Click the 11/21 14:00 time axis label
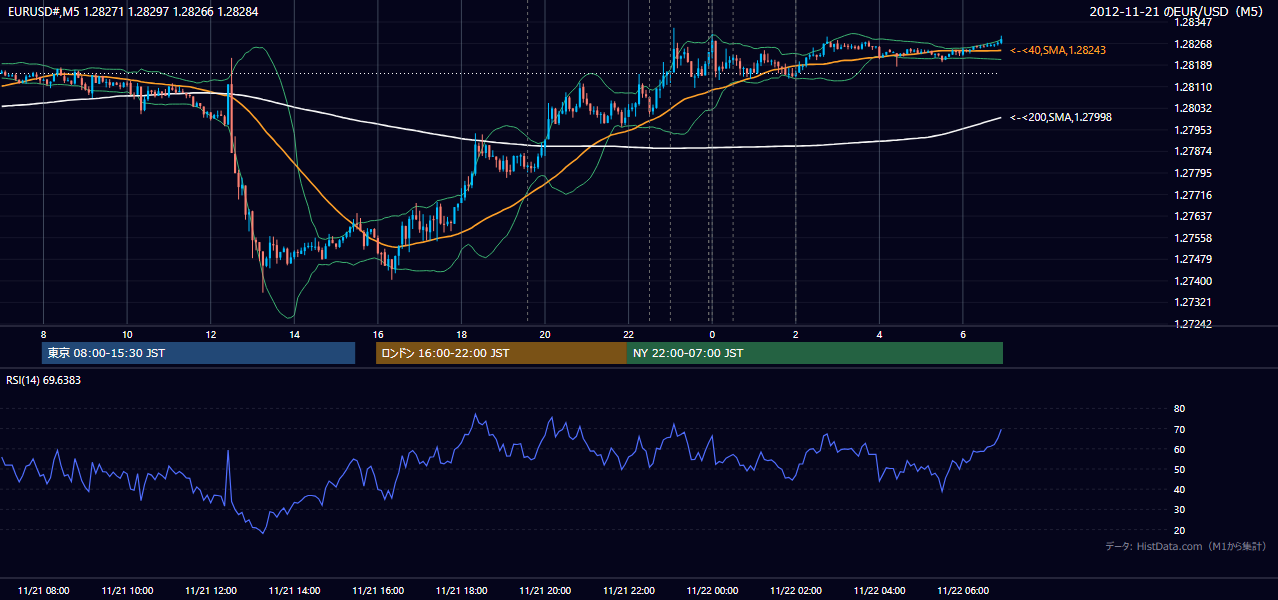The image size is (1278, 600). [x=294, y=591]
